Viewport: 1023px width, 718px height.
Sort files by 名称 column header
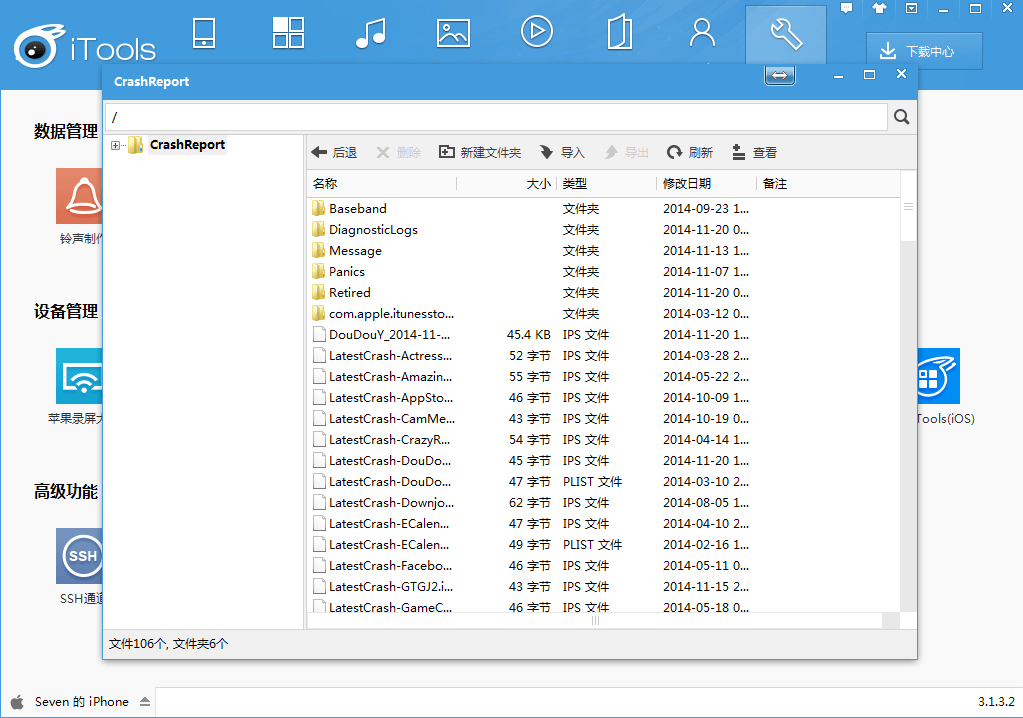coord(326,184)
